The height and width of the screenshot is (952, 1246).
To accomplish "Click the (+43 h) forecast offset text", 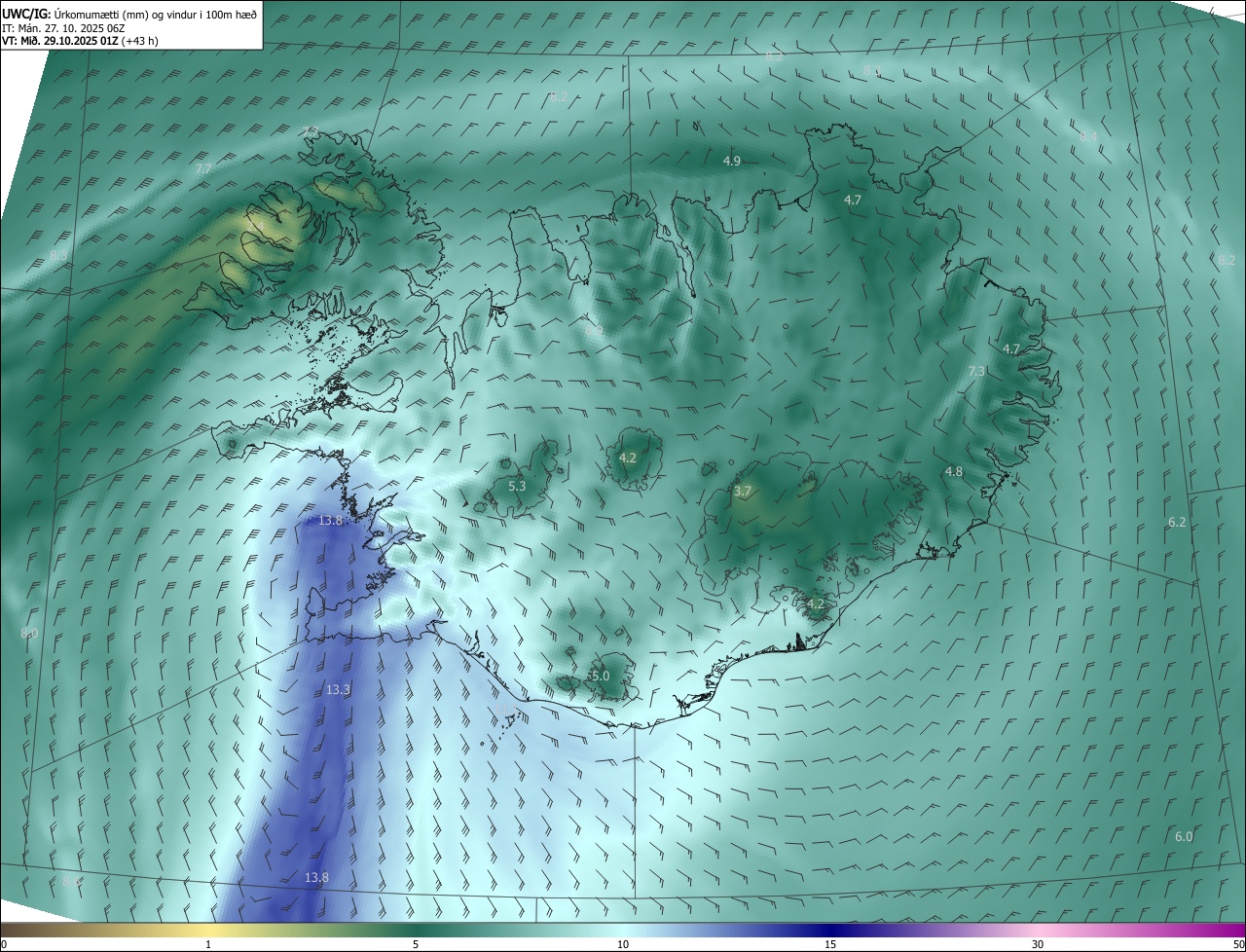I will pos(138,41).
